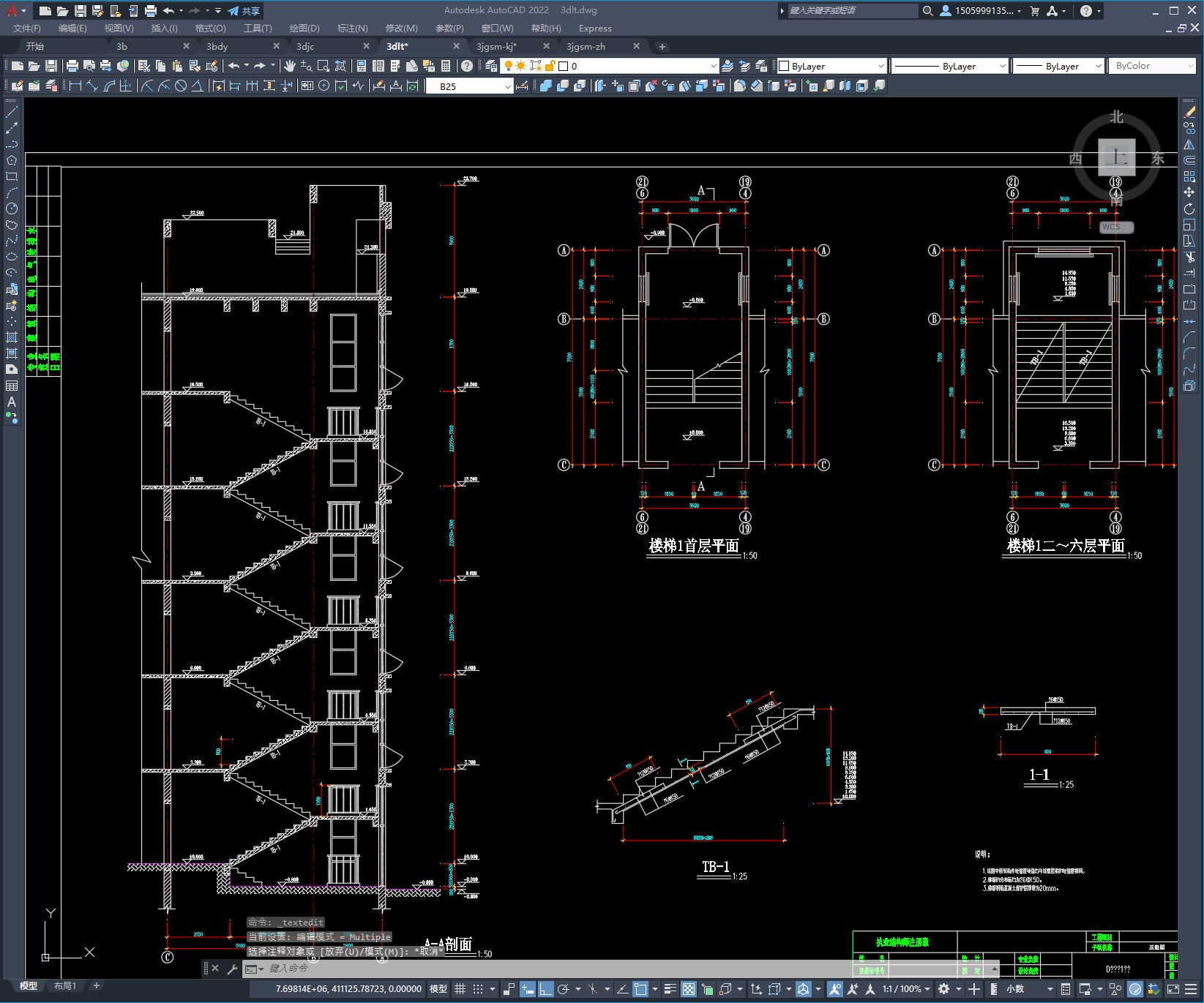Toggle object snap in status bar
The width and height of the screenshot is (1204, 1003).
coord(640,989)
